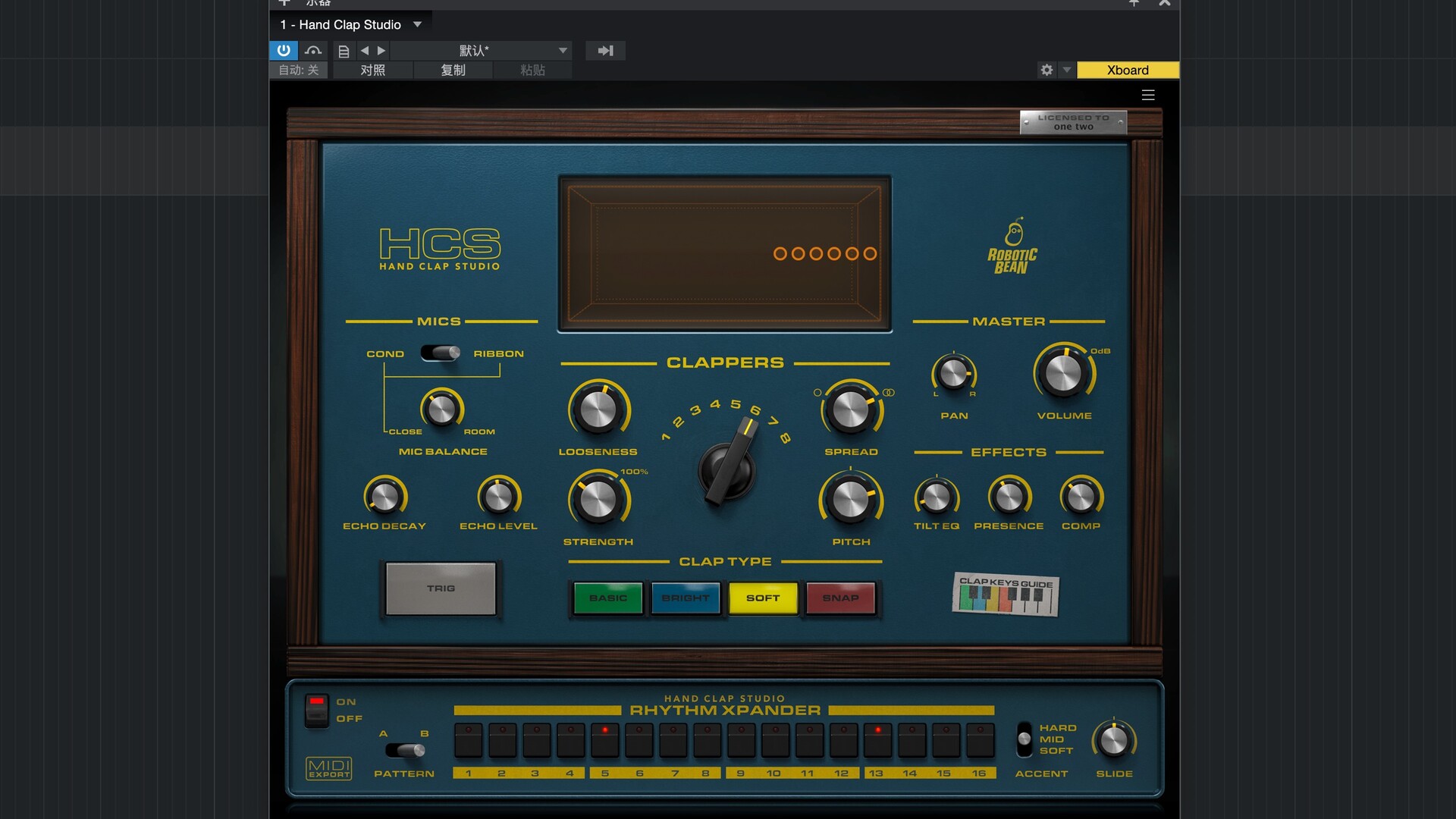
Task: Click the 自动: 关 automation button
Action: (x=299, y=70)
